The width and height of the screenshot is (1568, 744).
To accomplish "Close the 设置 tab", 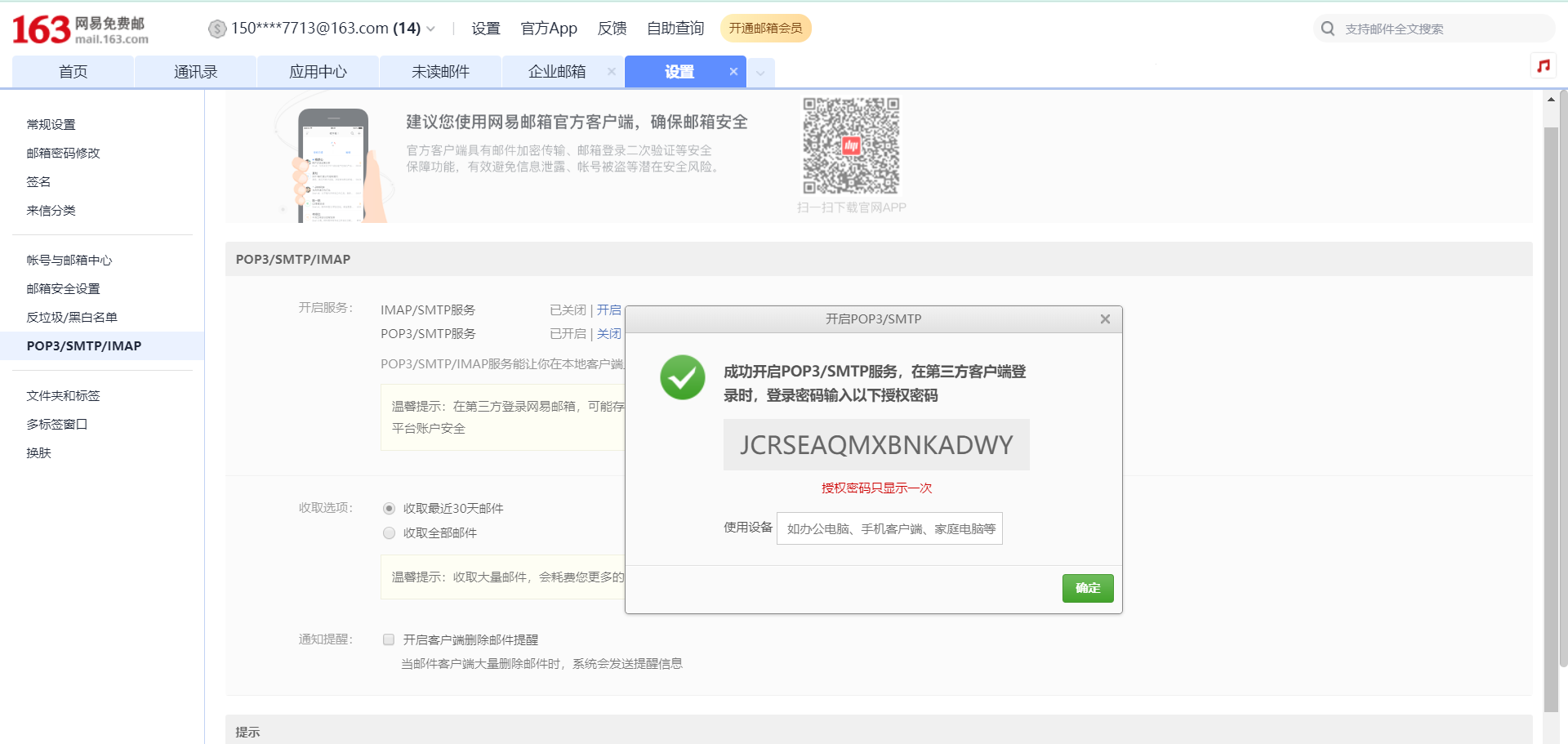I will (x=733, y=72).
